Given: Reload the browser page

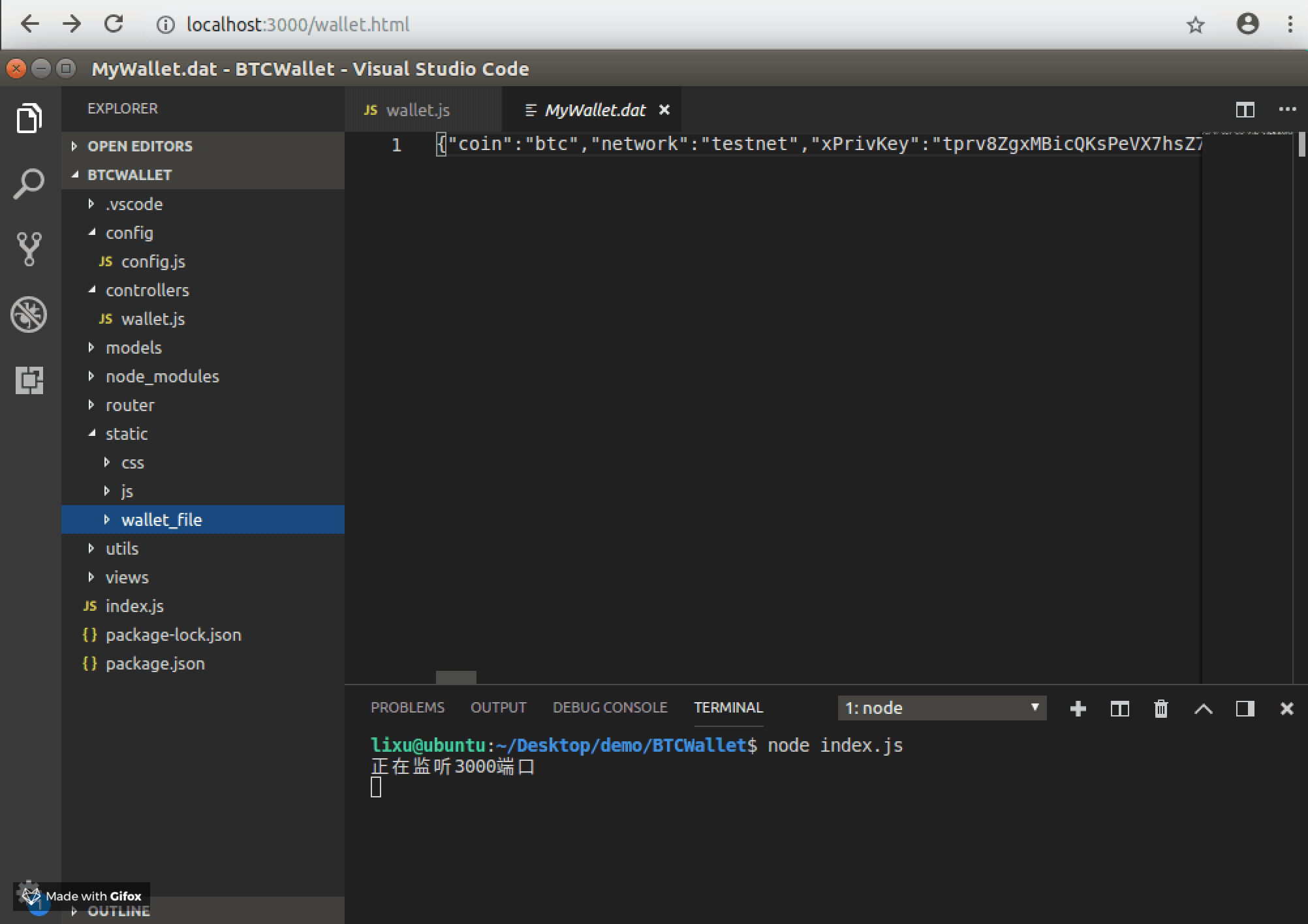Looking at the screenshot, I should 114,24.
